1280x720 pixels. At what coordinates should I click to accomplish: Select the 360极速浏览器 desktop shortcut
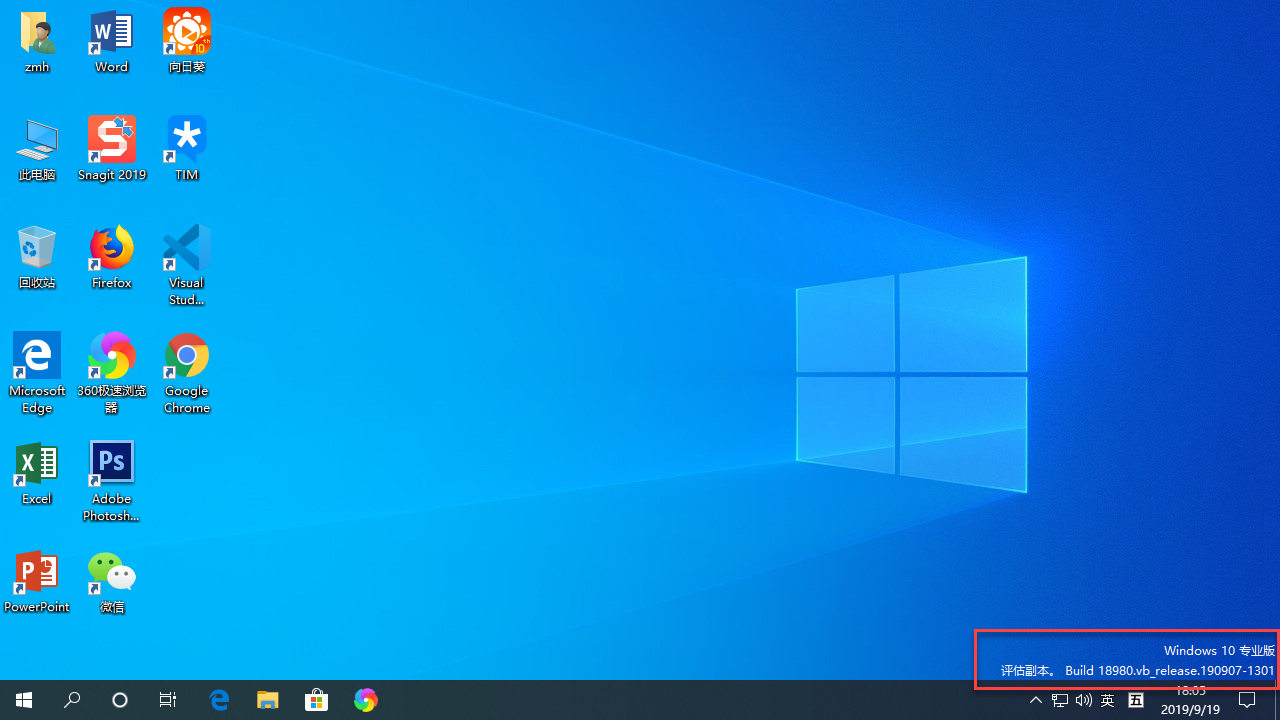[x=111, y=373]
